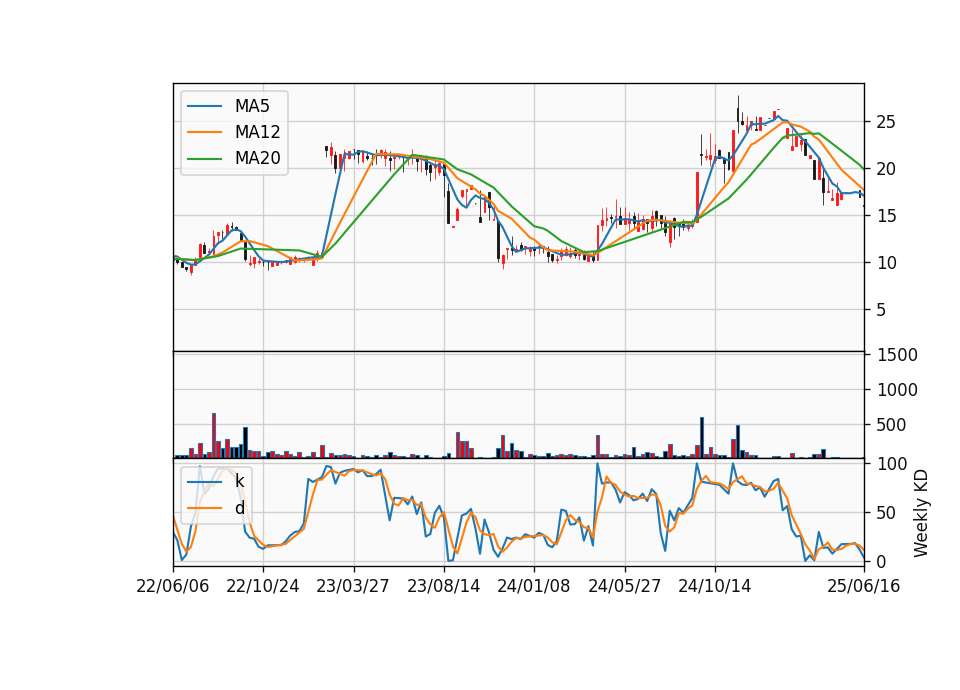Click the k legend label in KD panel
This screenshot has width=960, height=690.
point(239,481)
